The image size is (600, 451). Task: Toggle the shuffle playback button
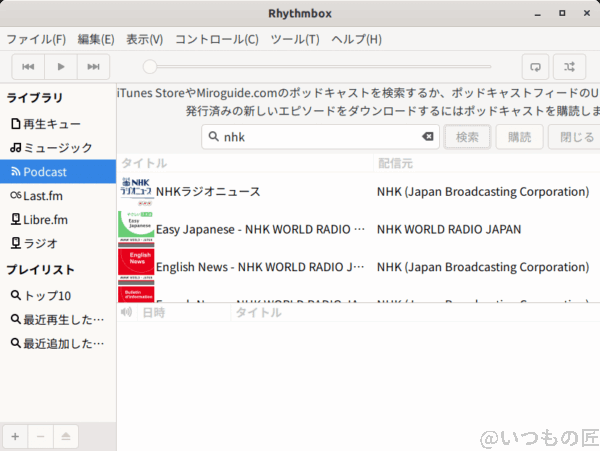569,67
